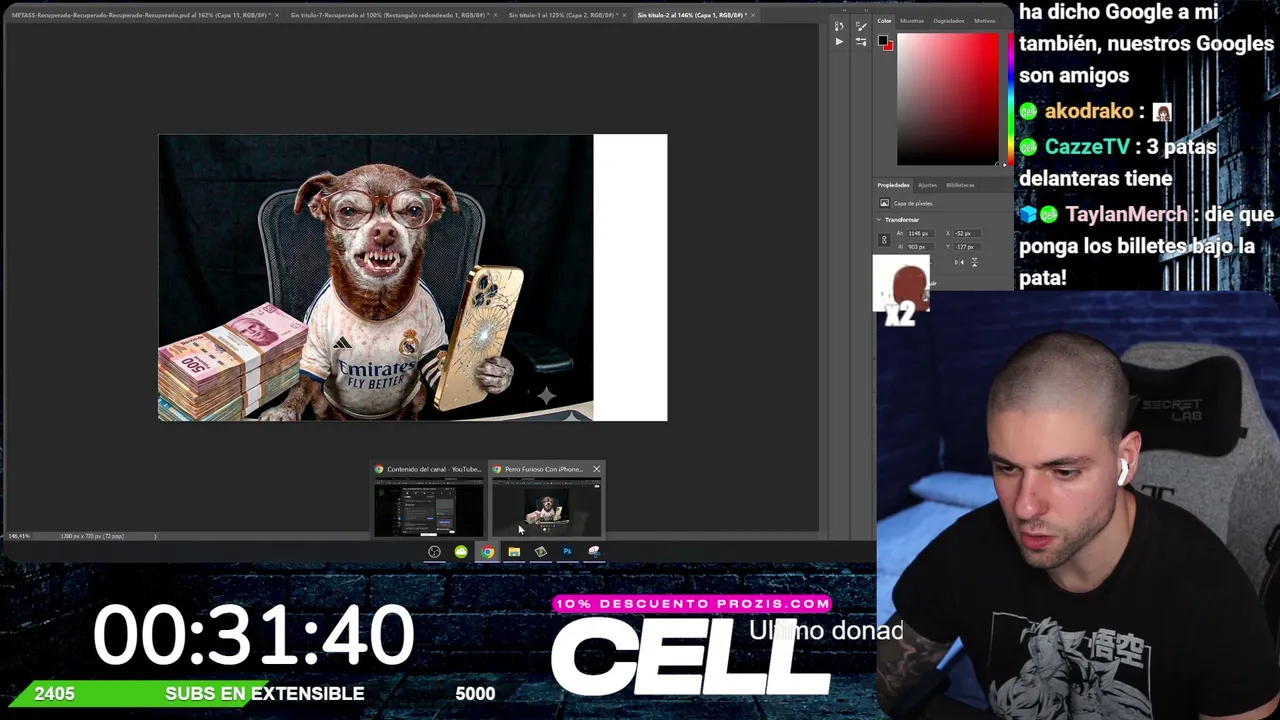Screen dimensions: 1280x720
Task: Close the Sin título-2 document tab
Action: 753,15
